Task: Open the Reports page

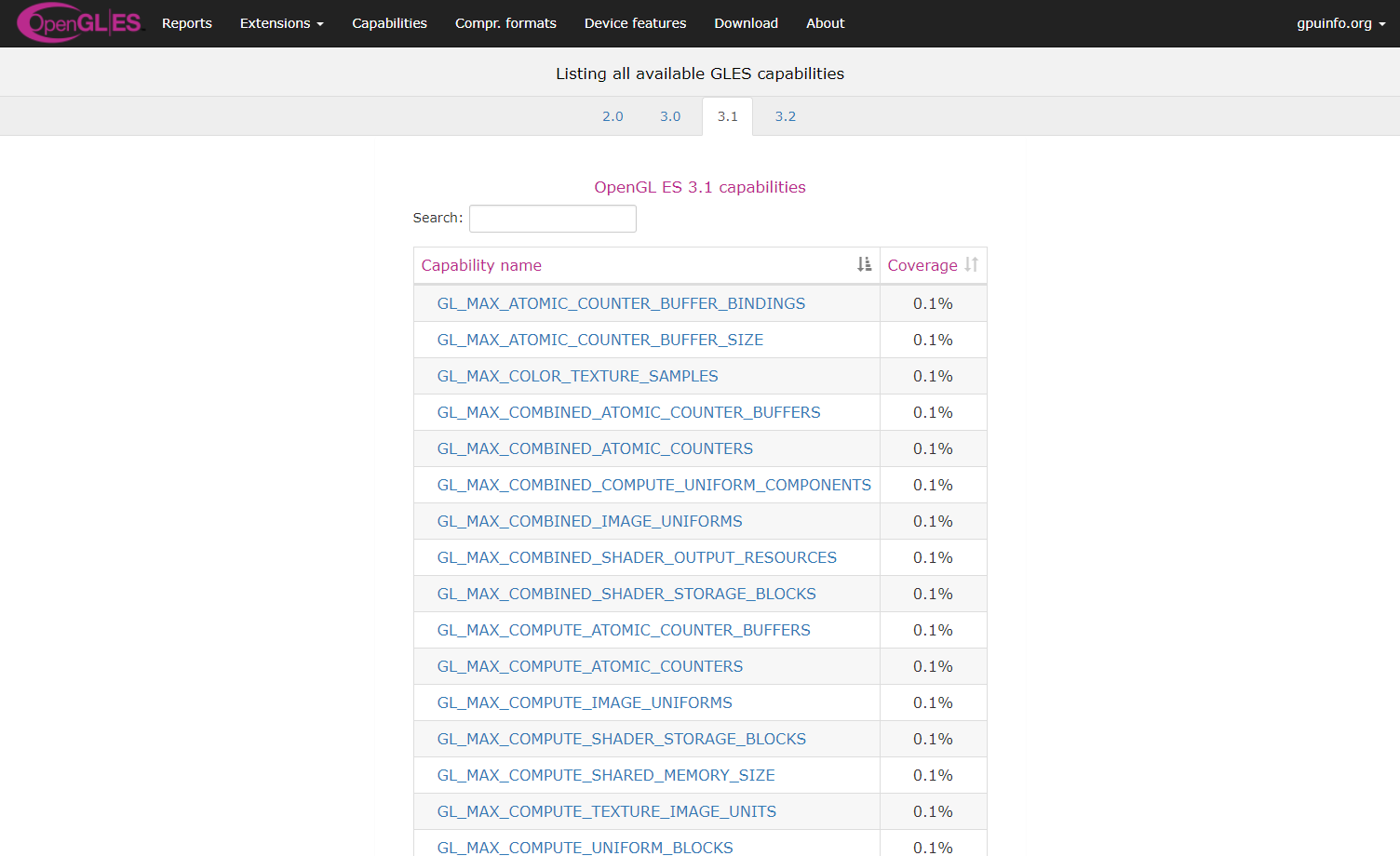Action: pyautogui.click(x=187, y=23)
